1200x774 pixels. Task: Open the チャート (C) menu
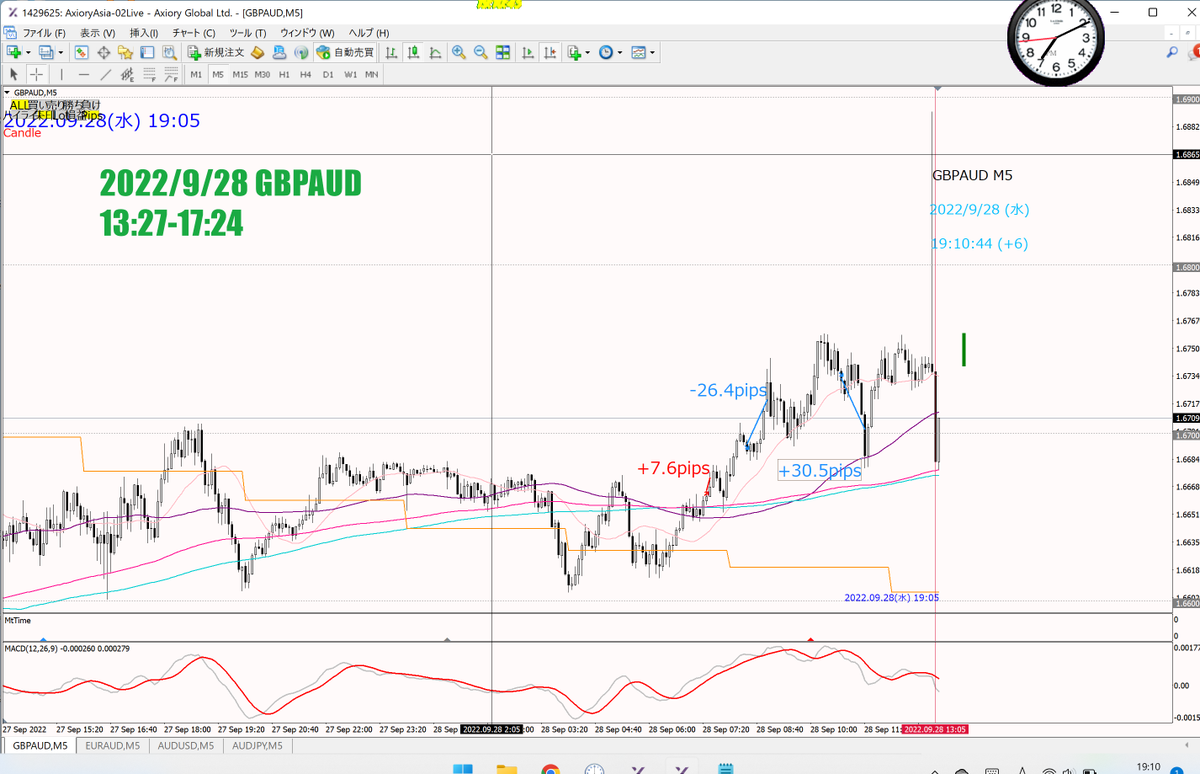pos(194,33)
